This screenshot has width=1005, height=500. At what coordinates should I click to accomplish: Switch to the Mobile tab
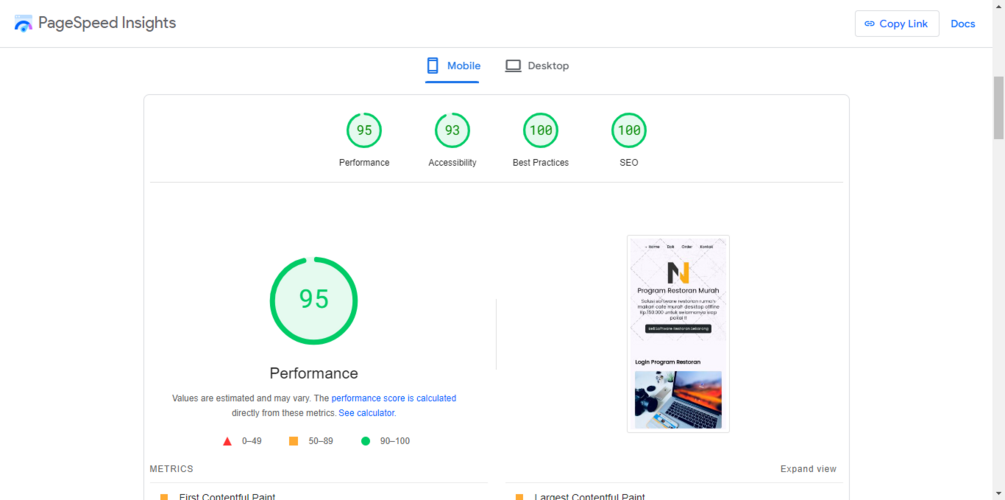pyautogui.click(x=453, y=65)
